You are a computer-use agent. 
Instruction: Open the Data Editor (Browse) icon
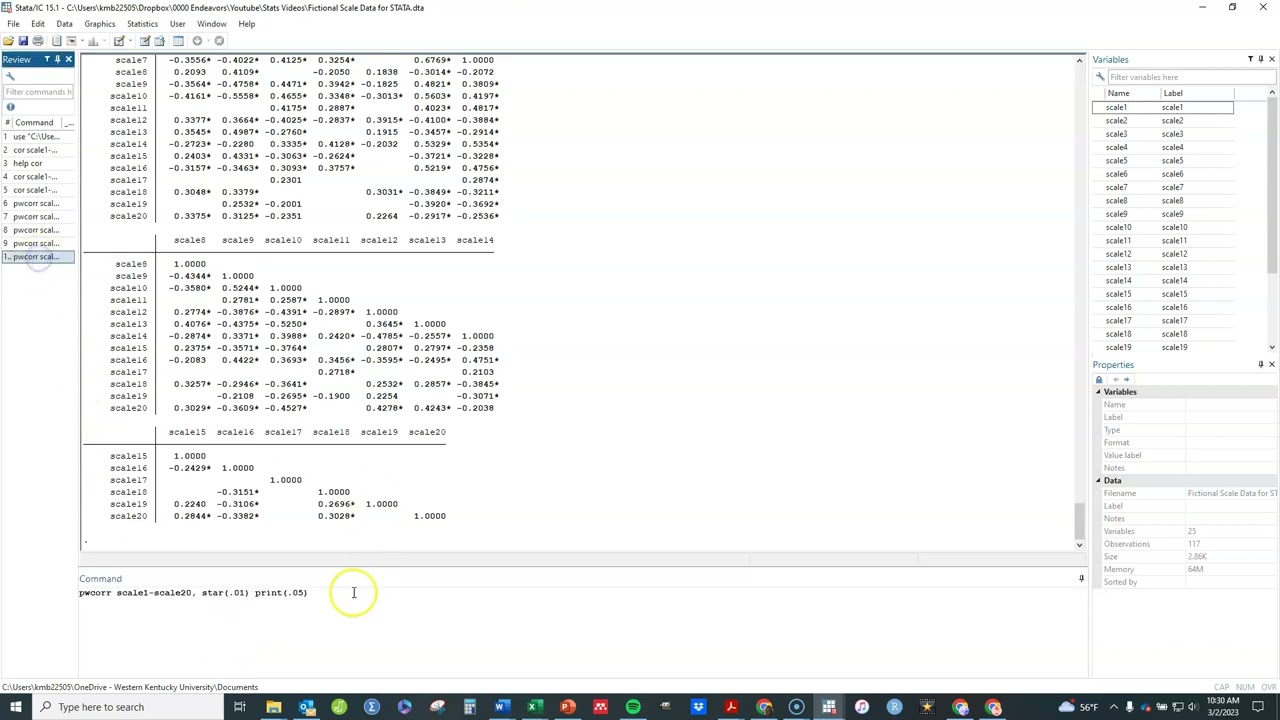159,41
